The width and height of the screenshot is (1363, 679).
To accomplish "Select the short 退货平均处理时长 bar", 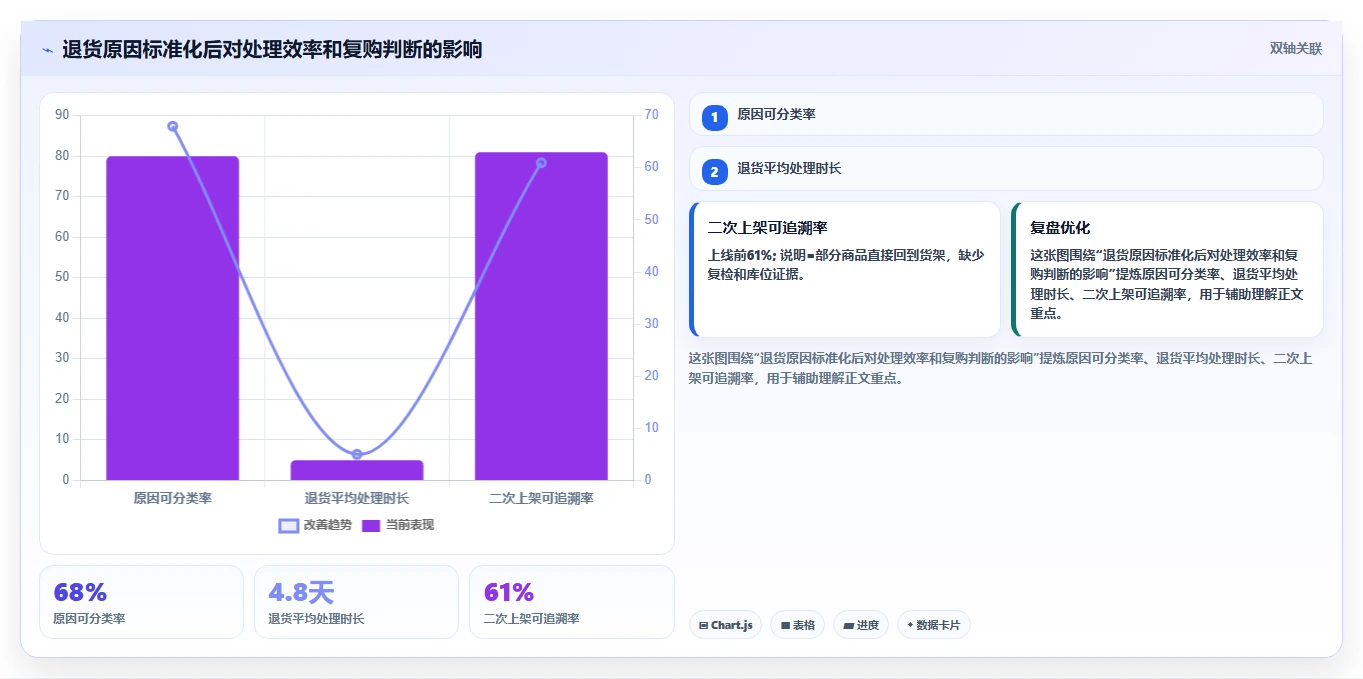I will [357, 470].
